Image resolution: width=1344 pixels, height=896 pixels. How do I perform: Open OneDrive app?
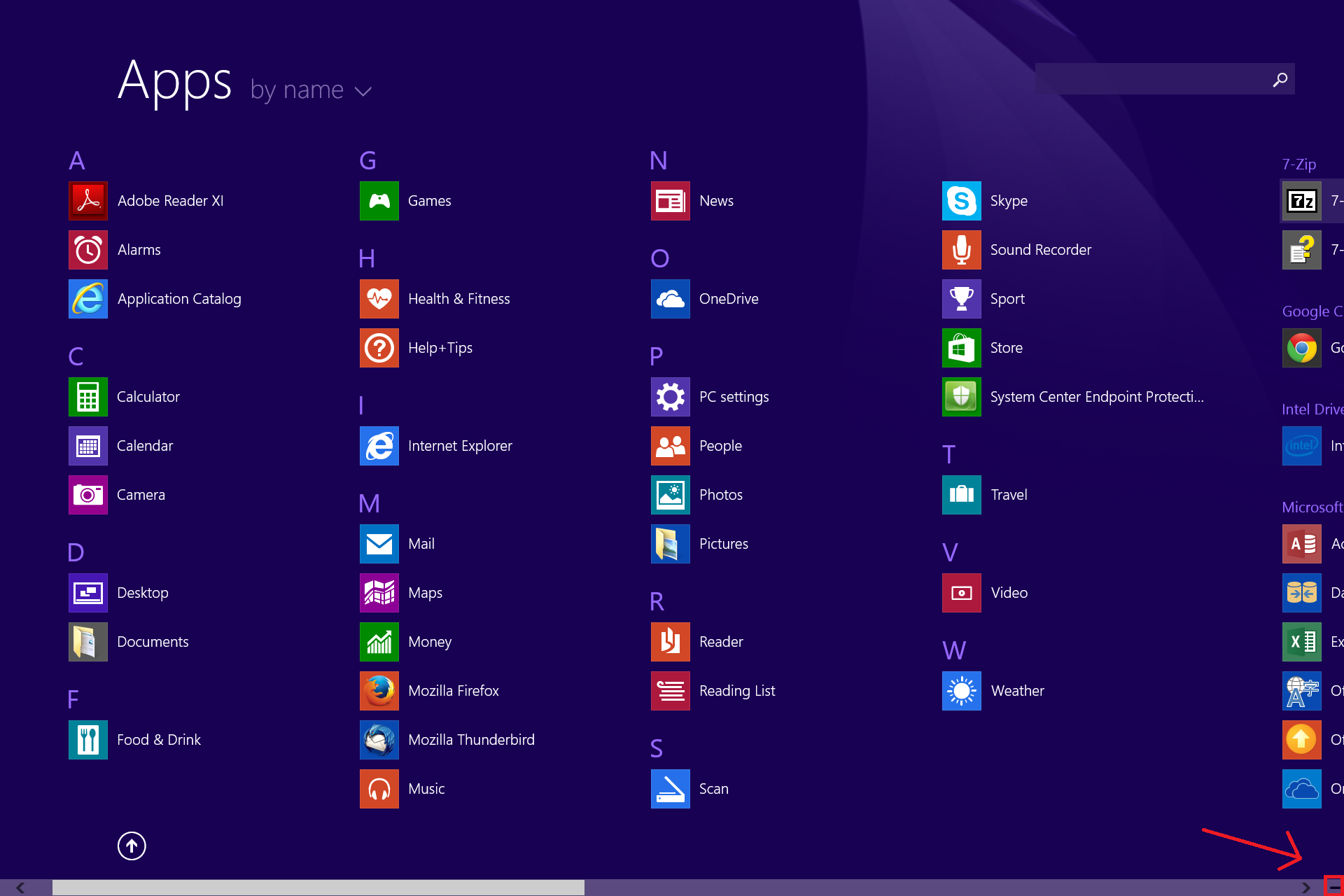pos(671,299)
